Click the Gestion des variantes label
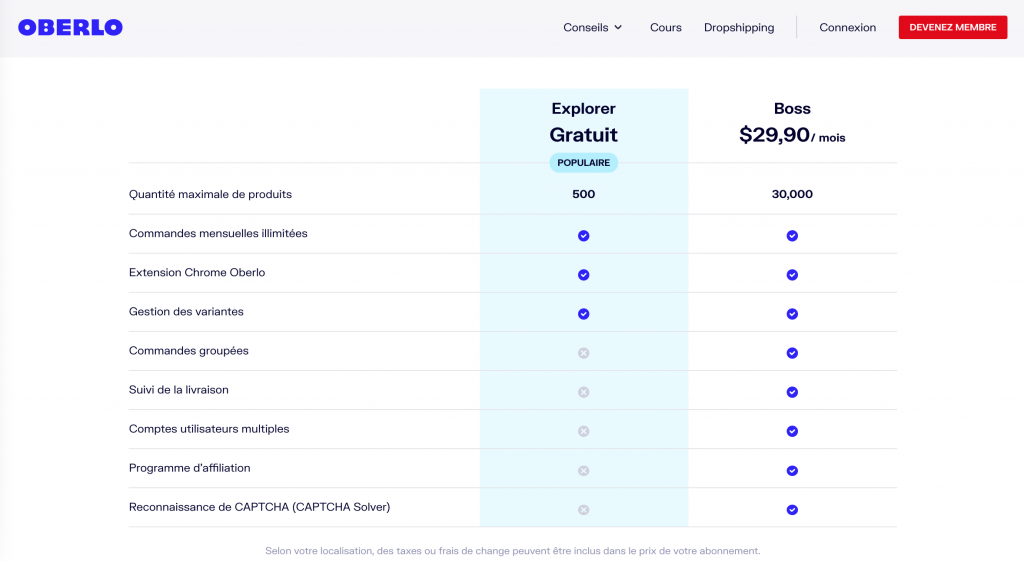 point(186,311)
